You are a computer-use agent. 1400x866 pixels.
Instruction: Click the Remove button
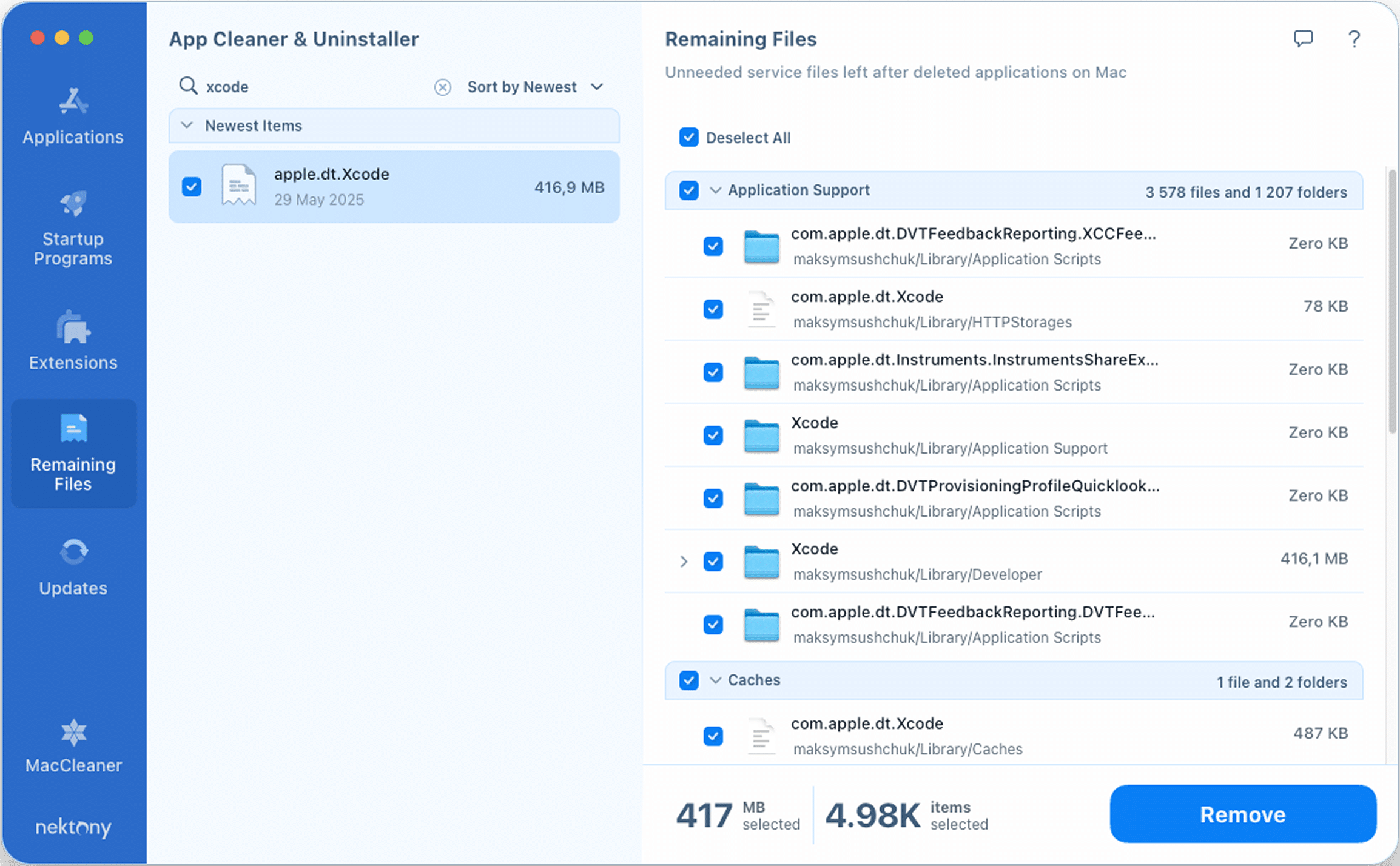pos(1242,814)
